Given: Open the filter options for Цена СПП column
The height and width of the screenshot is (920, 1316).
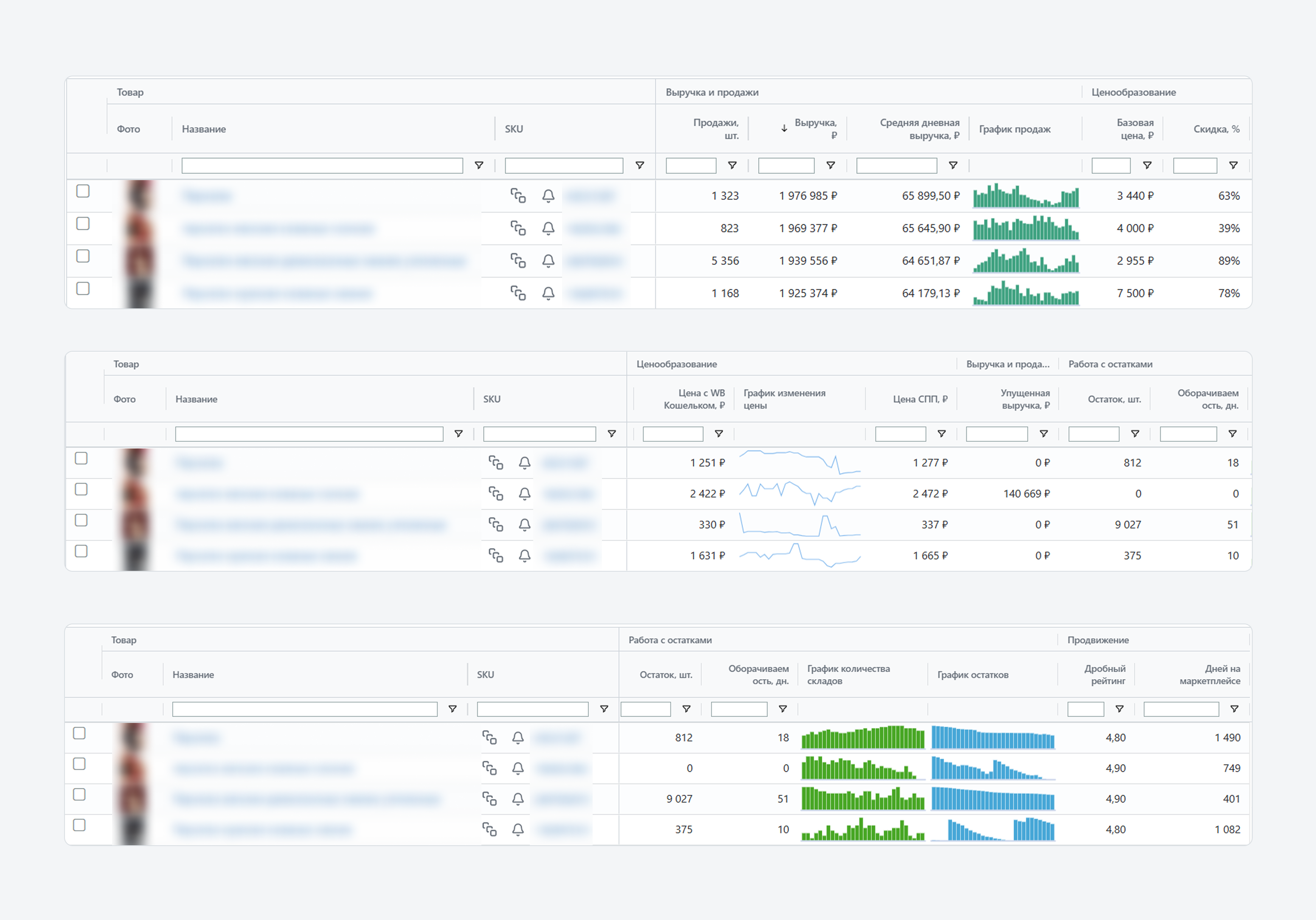Looking at the screenshot, I should pos(941,434).
